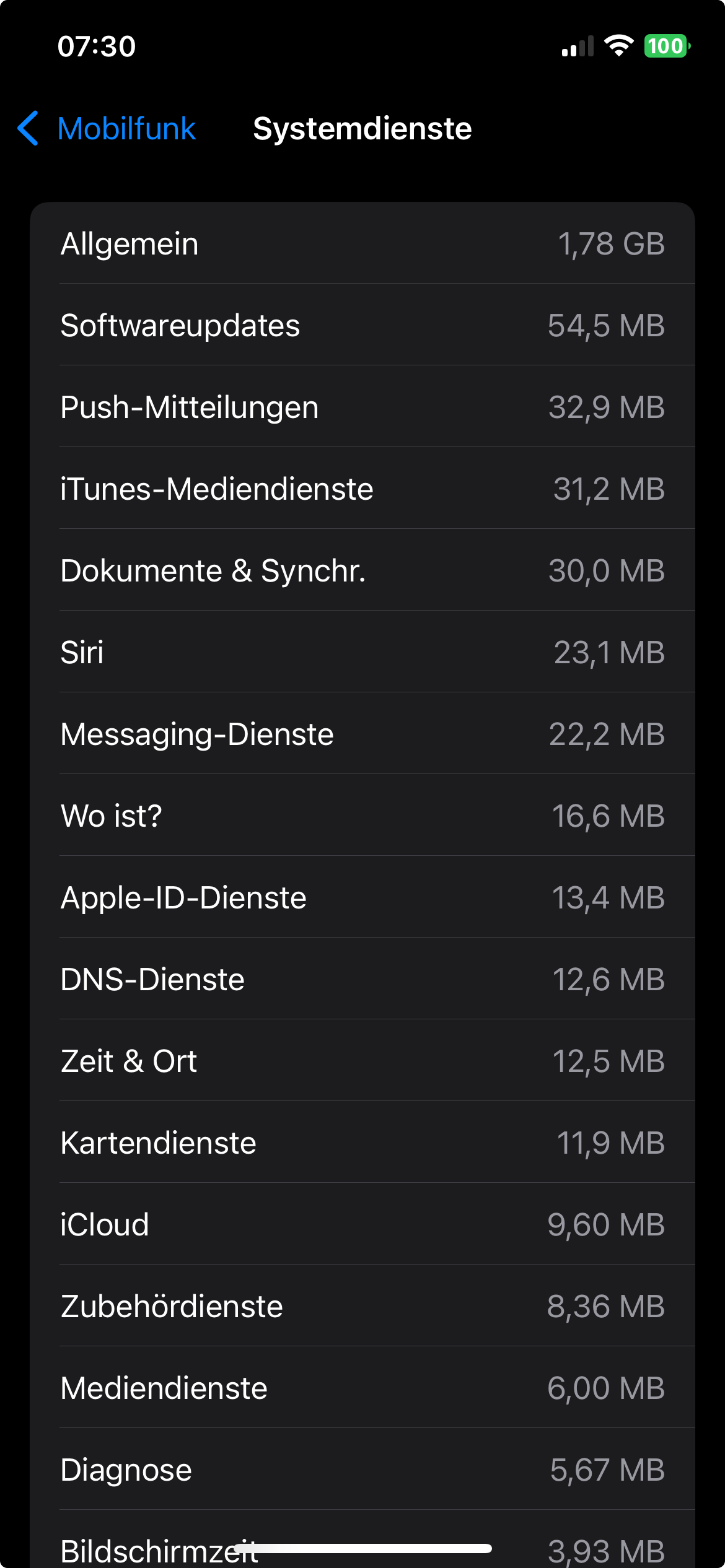This screenshot has width=725, height=1568.
Task: Tap the DNS-Dienste entry
Action: 362,979
